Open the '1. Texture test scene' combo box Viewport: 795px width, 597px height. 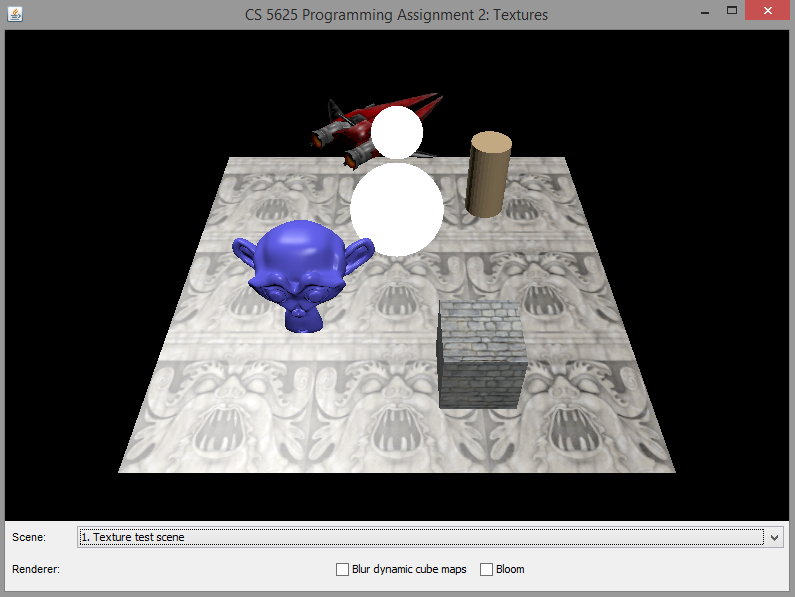pyautogui.click(x=422, y=537)
